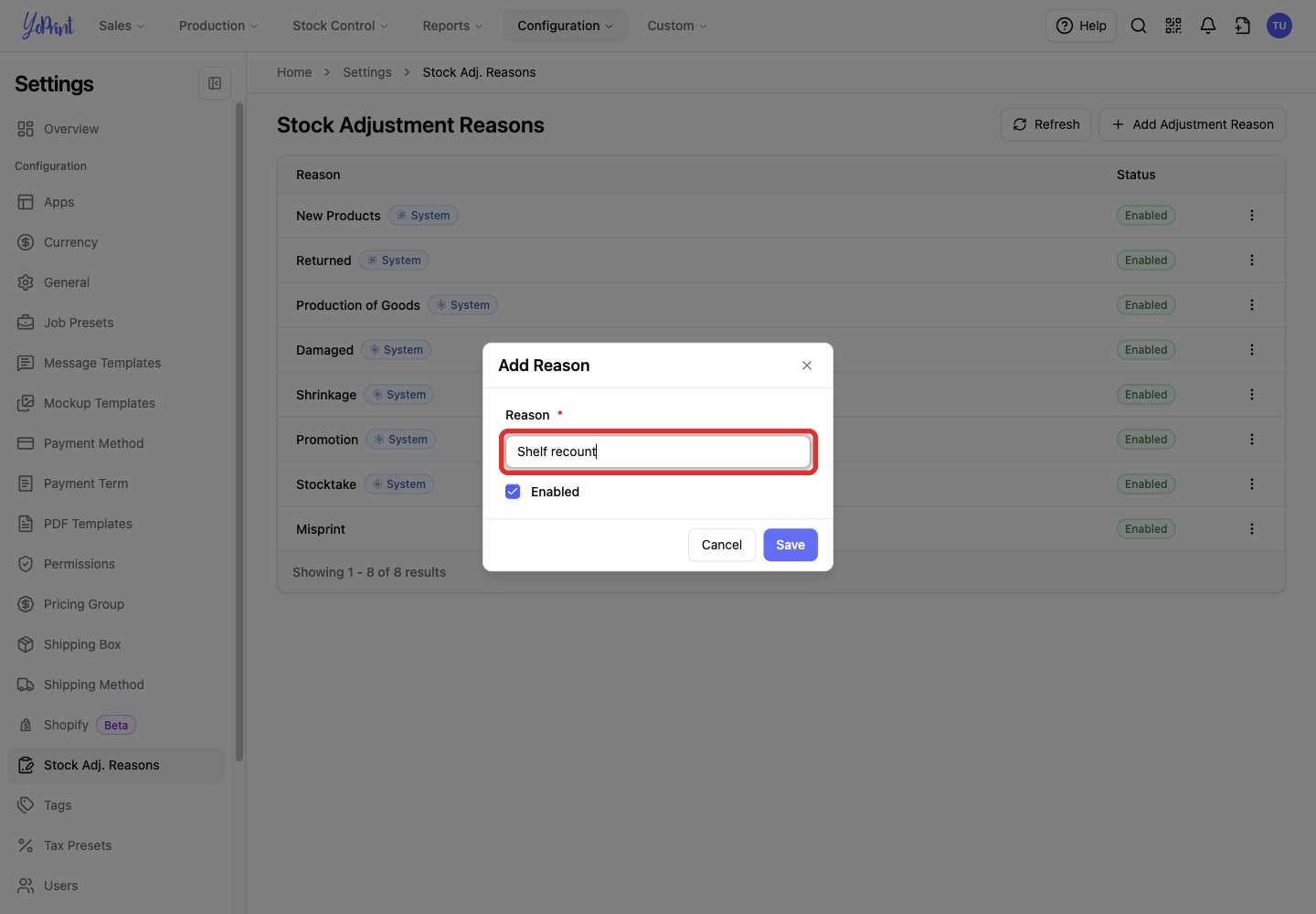Expand the Production menu
Viewport: 1316px width, 914px height.
218,26
